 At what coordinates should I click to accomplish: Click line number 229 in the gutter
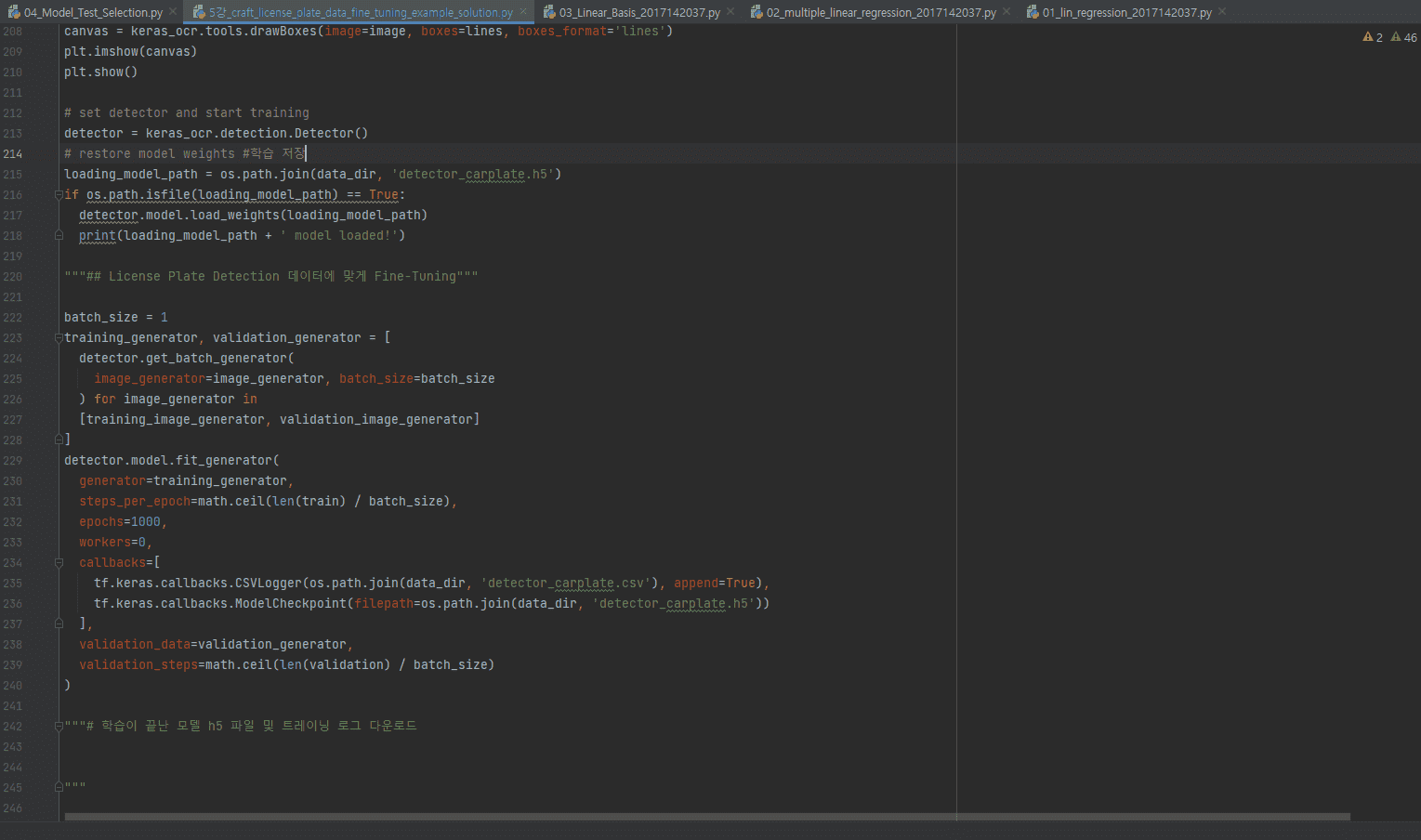[13, 461]
